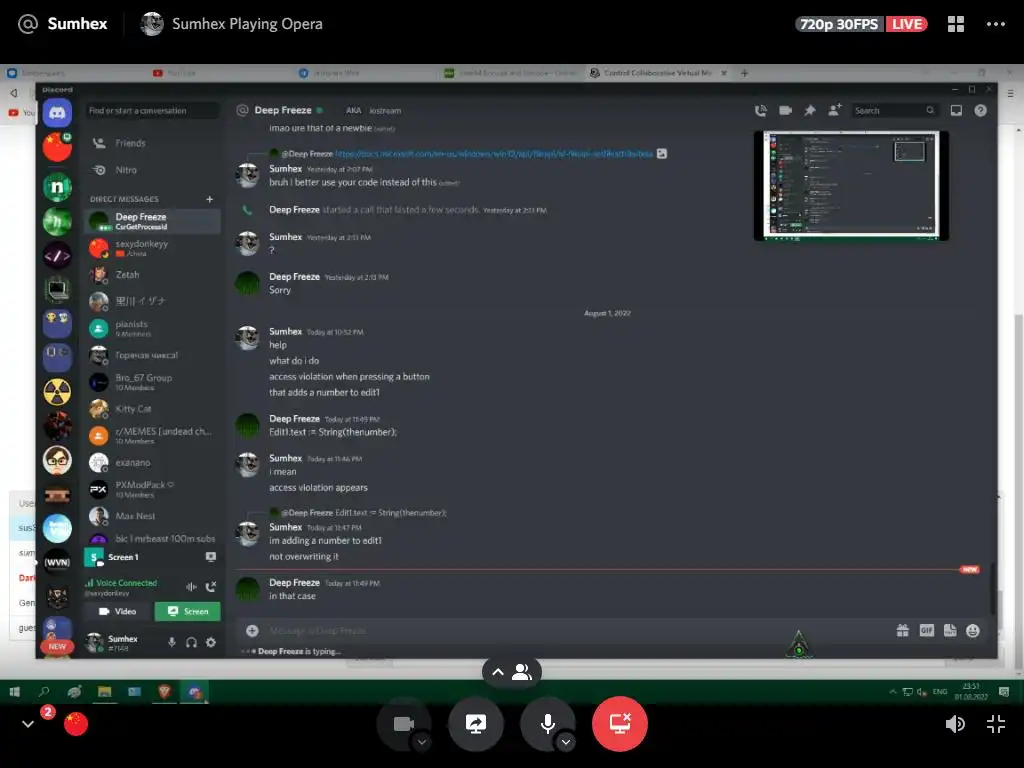The width and height of the screenshot is (1024, 768).
Task: Open microphone options arrow below mic button
Action: tap(566, 742)
